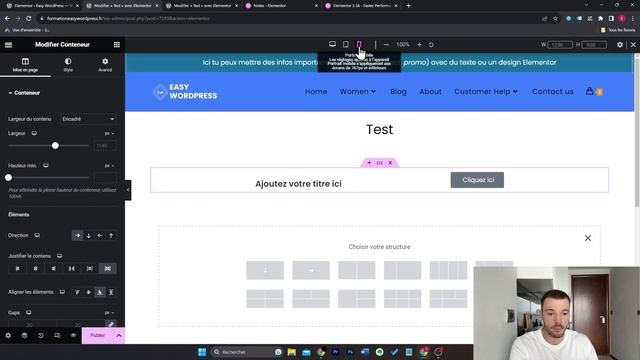
Task: Toggle the Gaps link values icon
Action: 111,324
